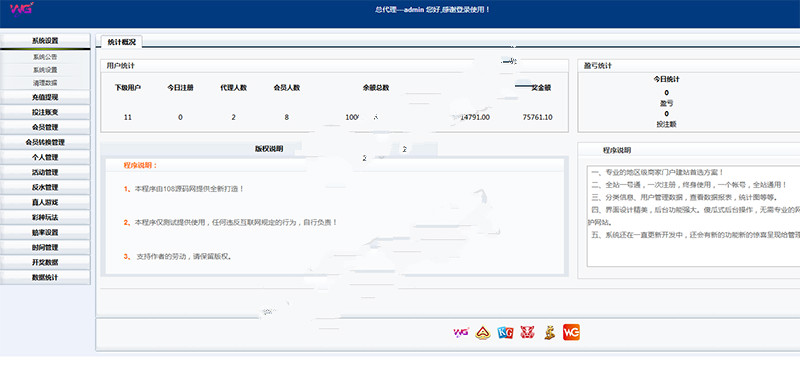Click the 代理人数 column header
The image size is (800, 377).
coord(234,88)
